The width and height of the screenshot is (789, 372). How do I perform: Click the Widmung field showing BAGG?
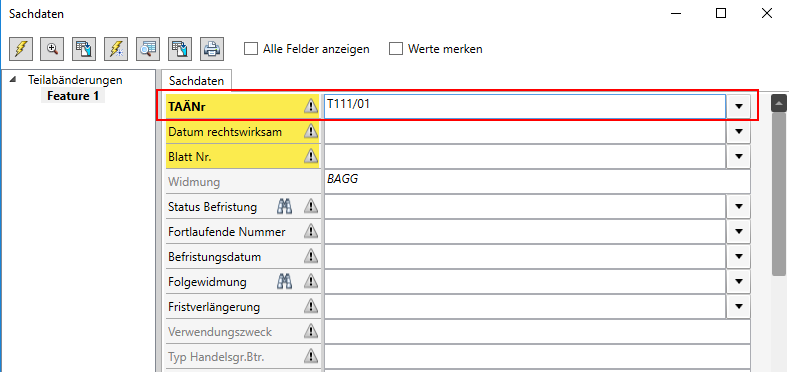pyautogui.click(x=537, y=181)
